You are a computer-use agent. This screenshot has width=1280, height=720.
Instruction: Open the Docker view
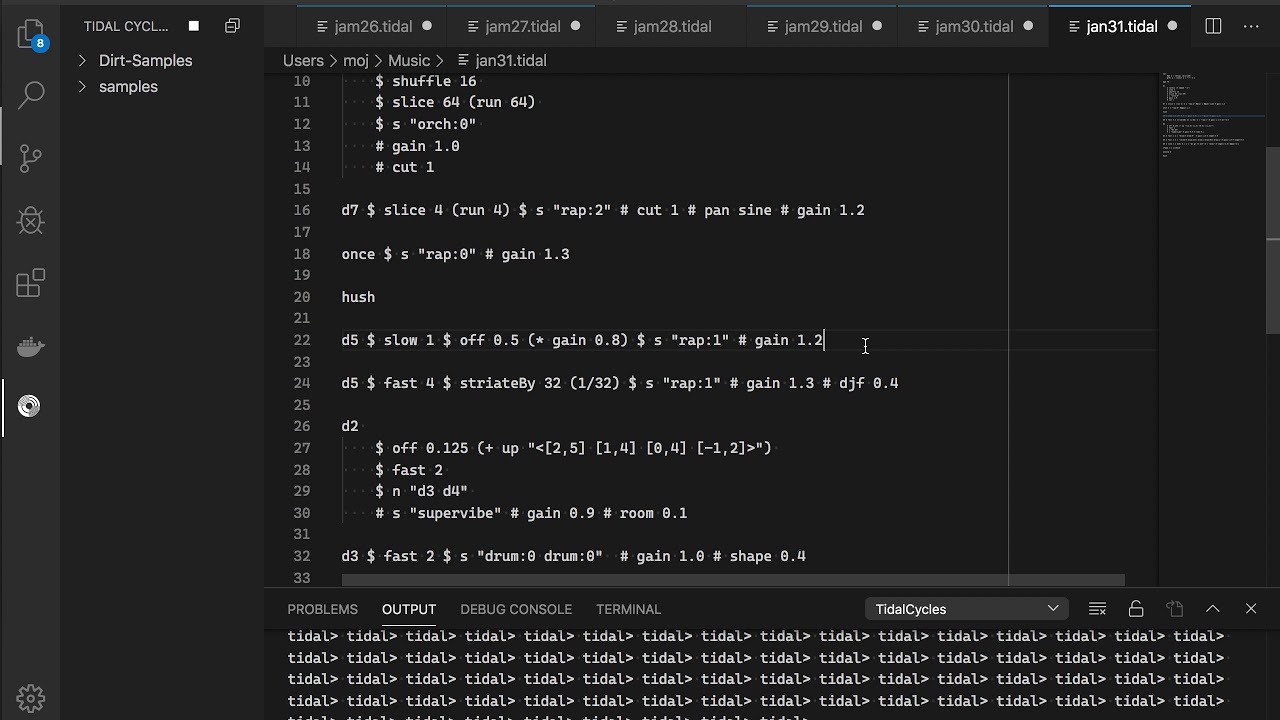31,346
